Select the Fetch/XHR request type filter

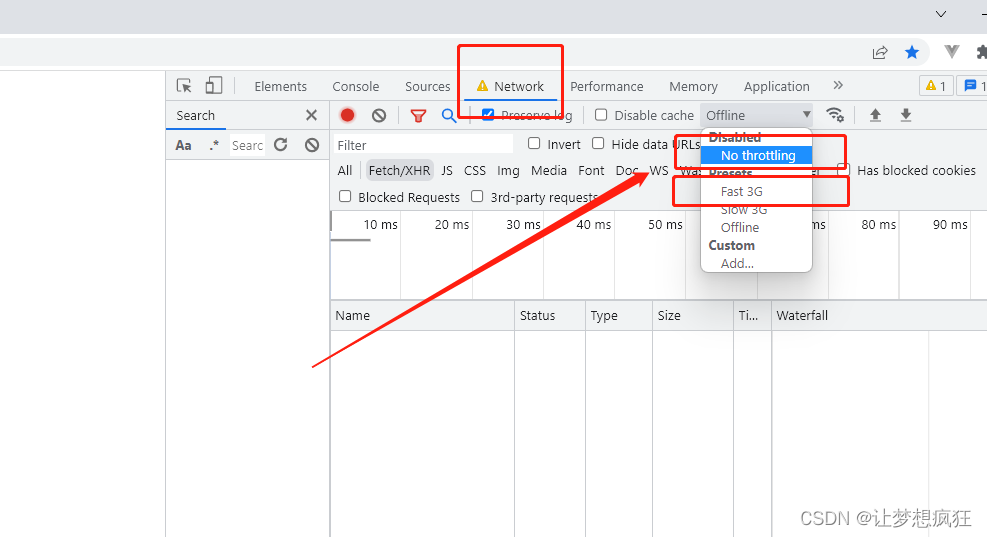point(399,171)
